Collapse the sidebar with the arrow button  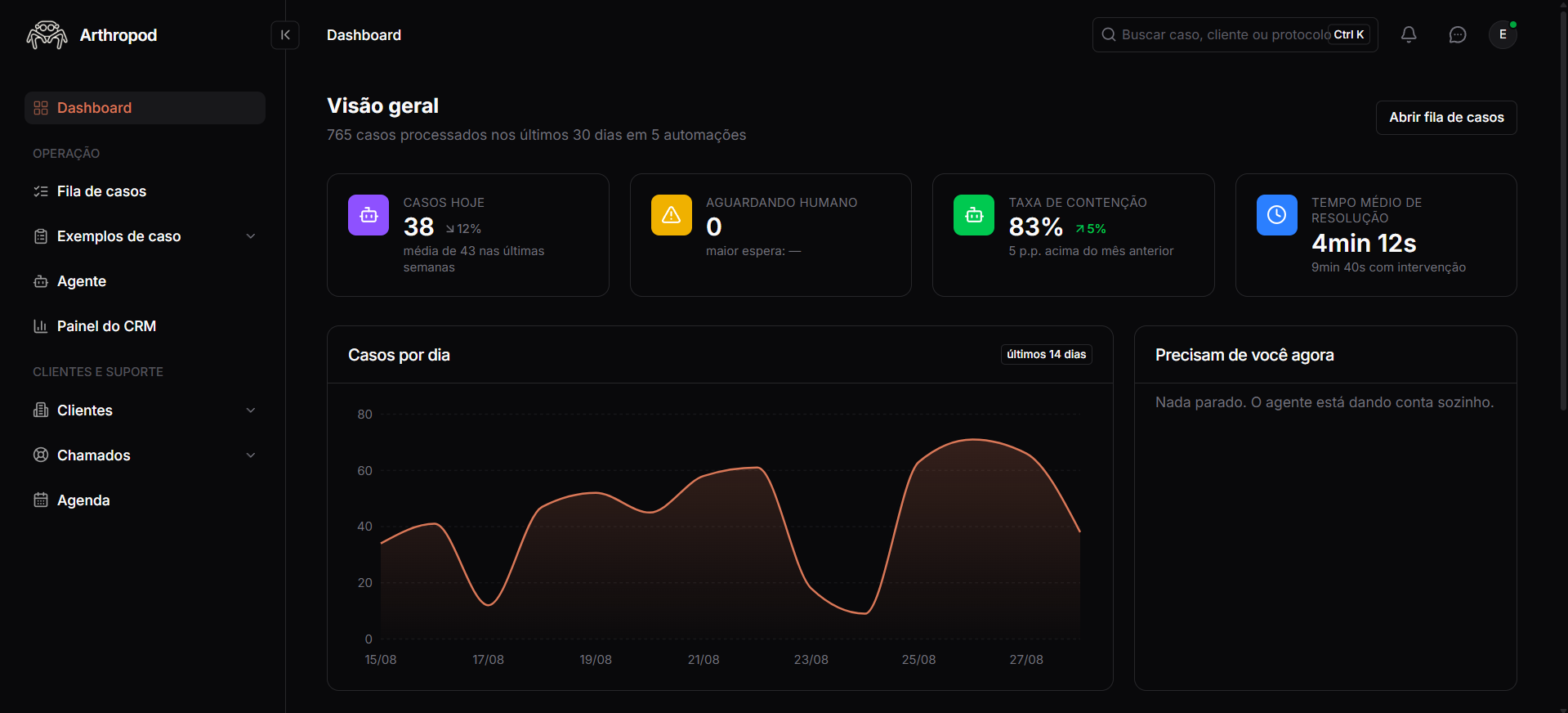point(285,35)
